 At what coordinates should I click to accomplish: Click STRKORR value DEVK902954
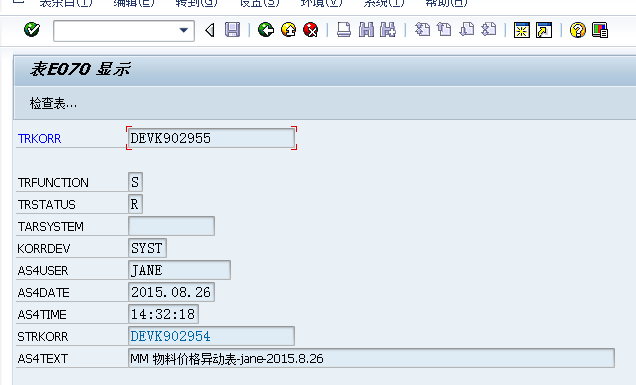point(211,336)
